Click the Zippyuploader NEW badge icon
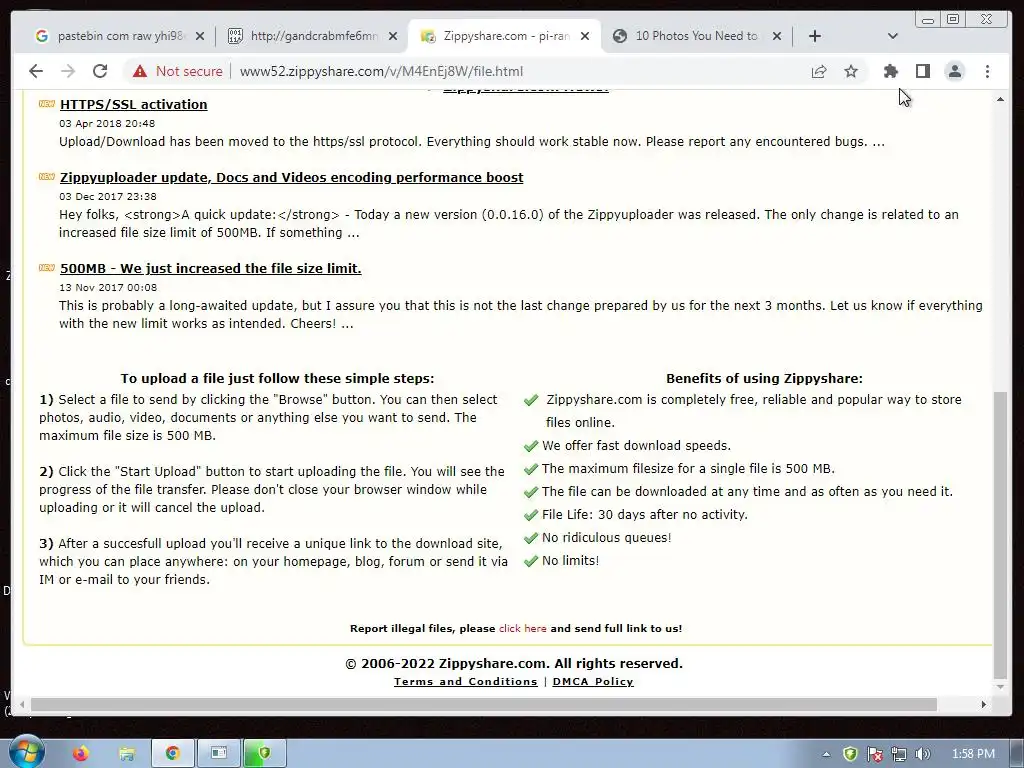The image size is (1024, 768). (47, 177)
